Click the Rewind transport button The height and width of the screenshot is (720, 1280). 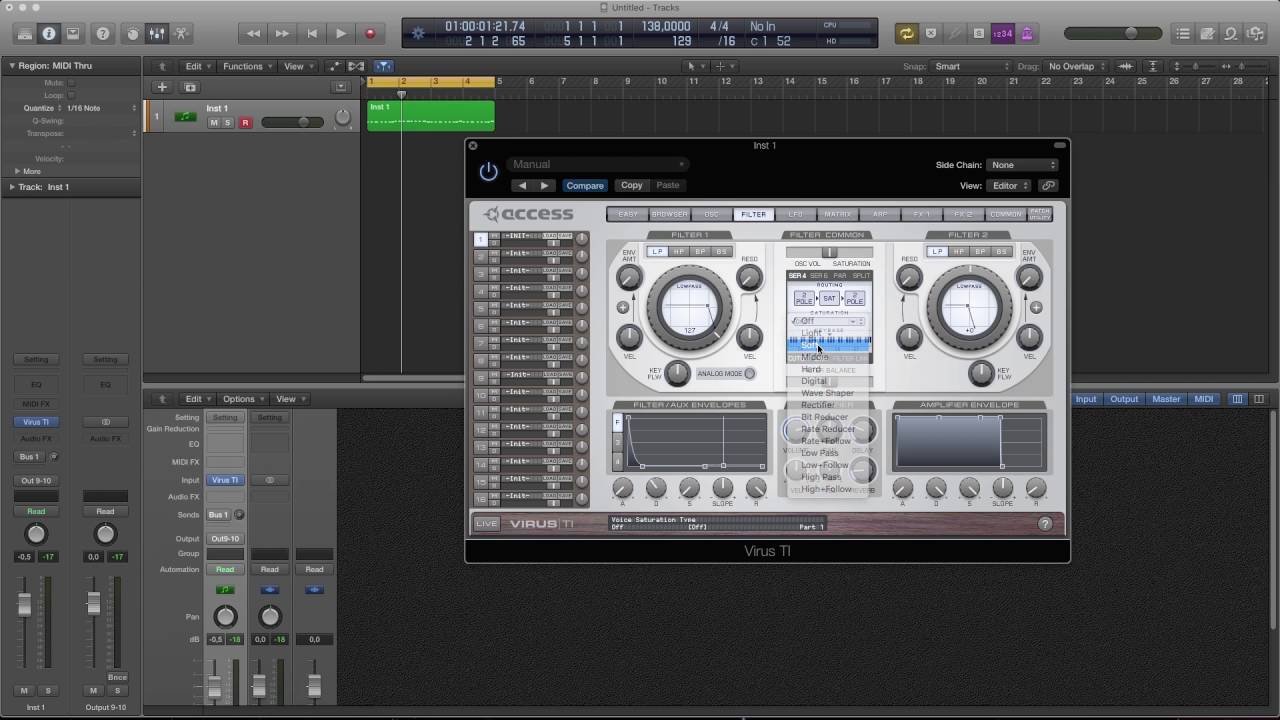[x=253, y=33]
